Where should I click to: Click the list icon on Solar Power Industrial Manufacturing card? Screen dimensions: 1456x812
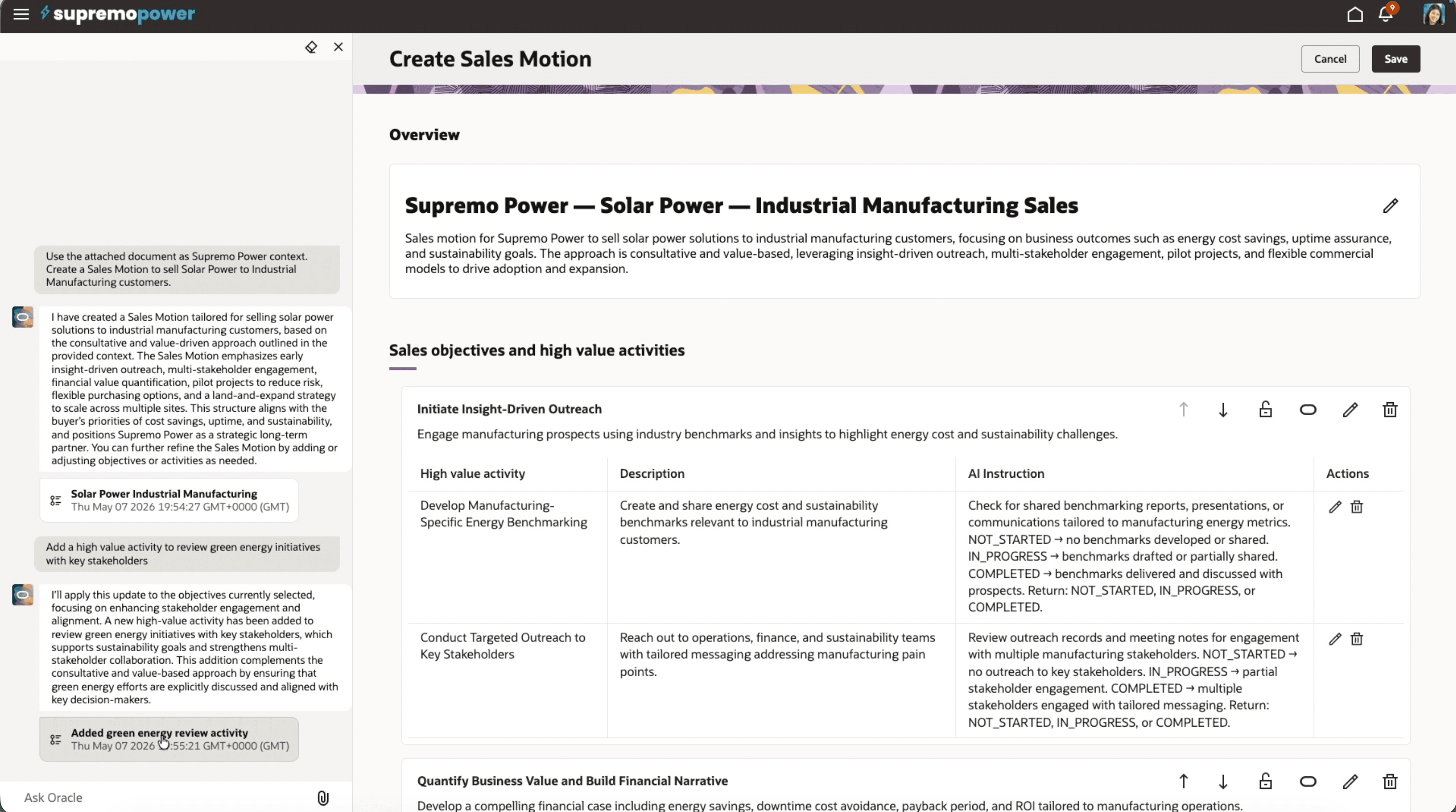(55, 501)
